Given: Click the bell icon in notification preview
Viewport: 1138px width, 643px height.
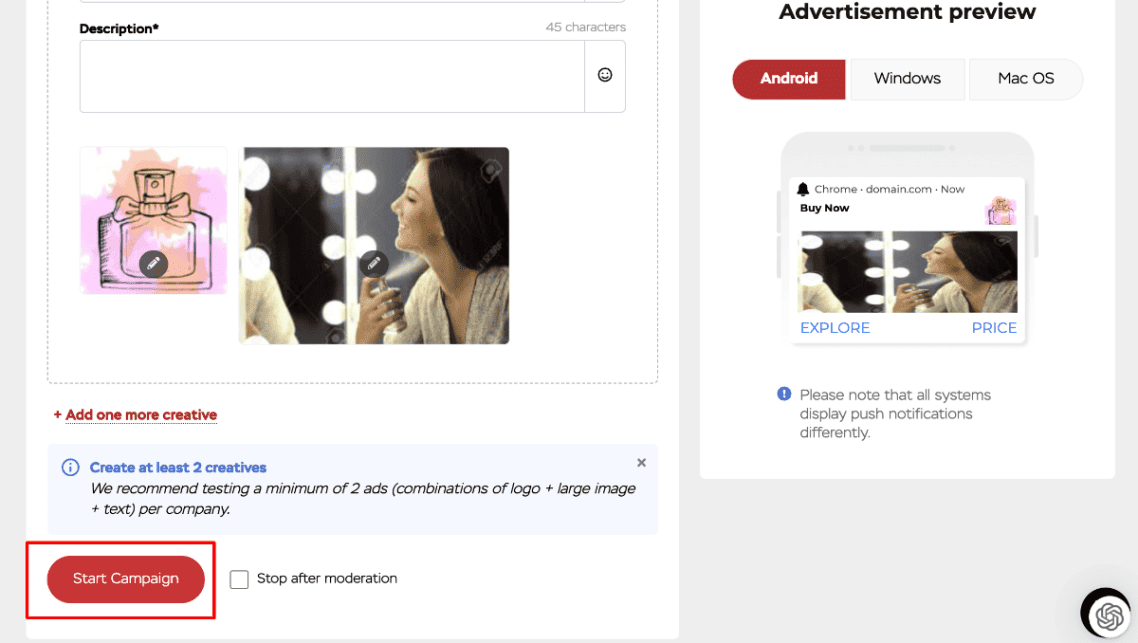Looking at the screenshot, I should (802, 189).
